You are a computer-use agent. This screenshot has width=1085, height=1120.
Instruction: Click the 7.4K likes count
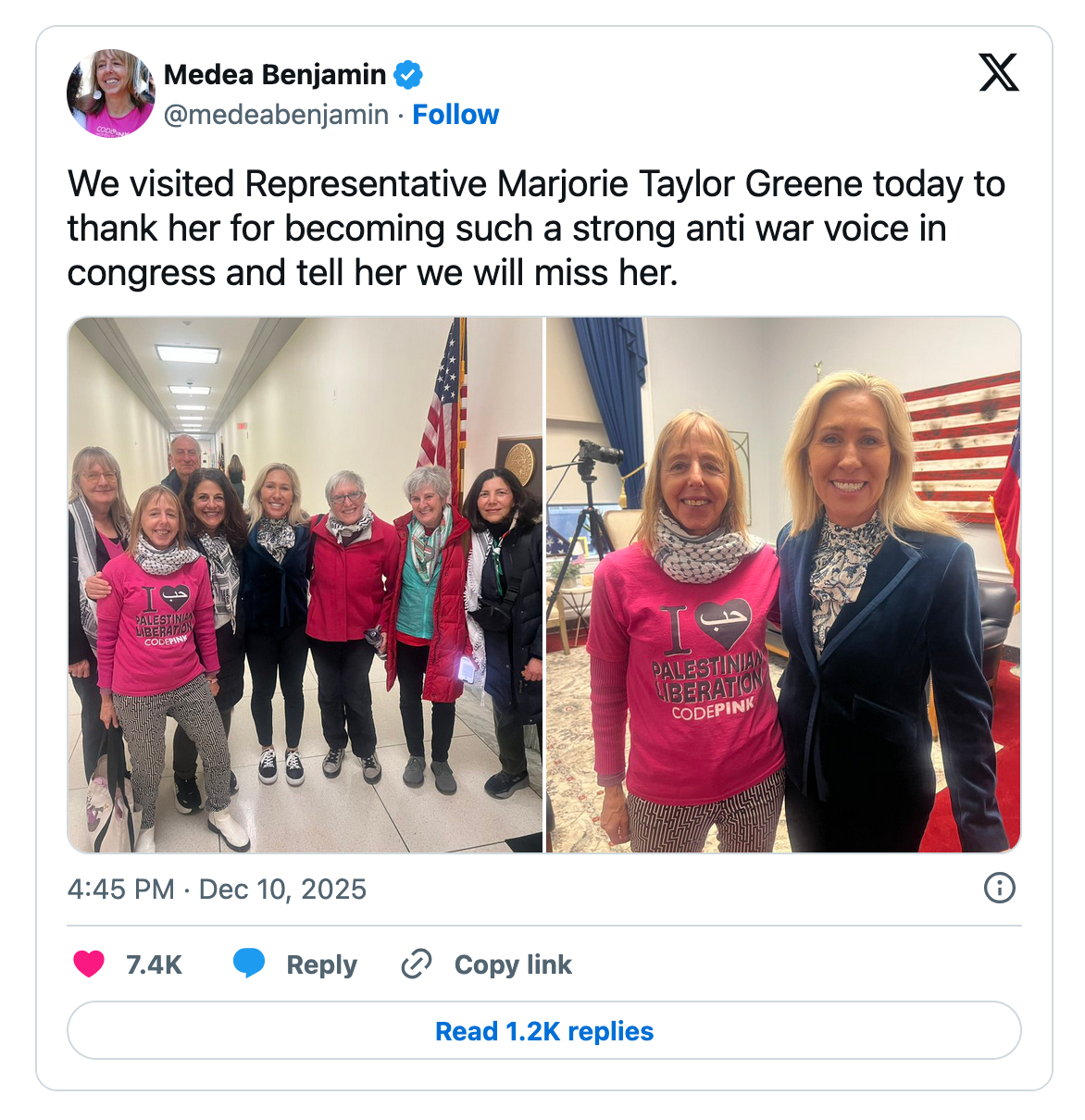[154, 964]
